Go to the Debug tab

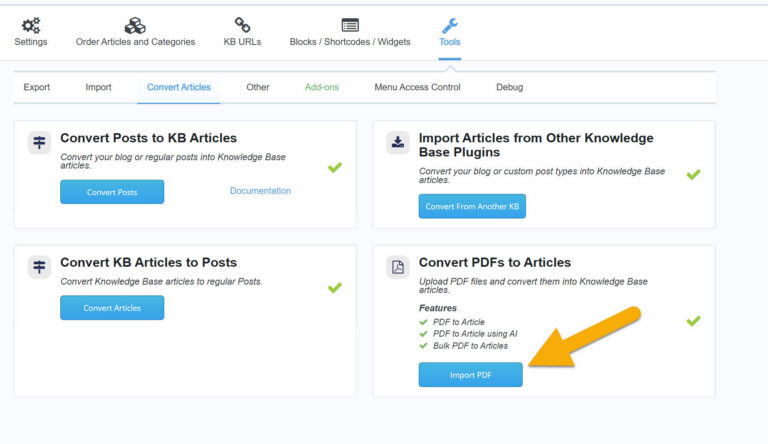tap(509, 87)
